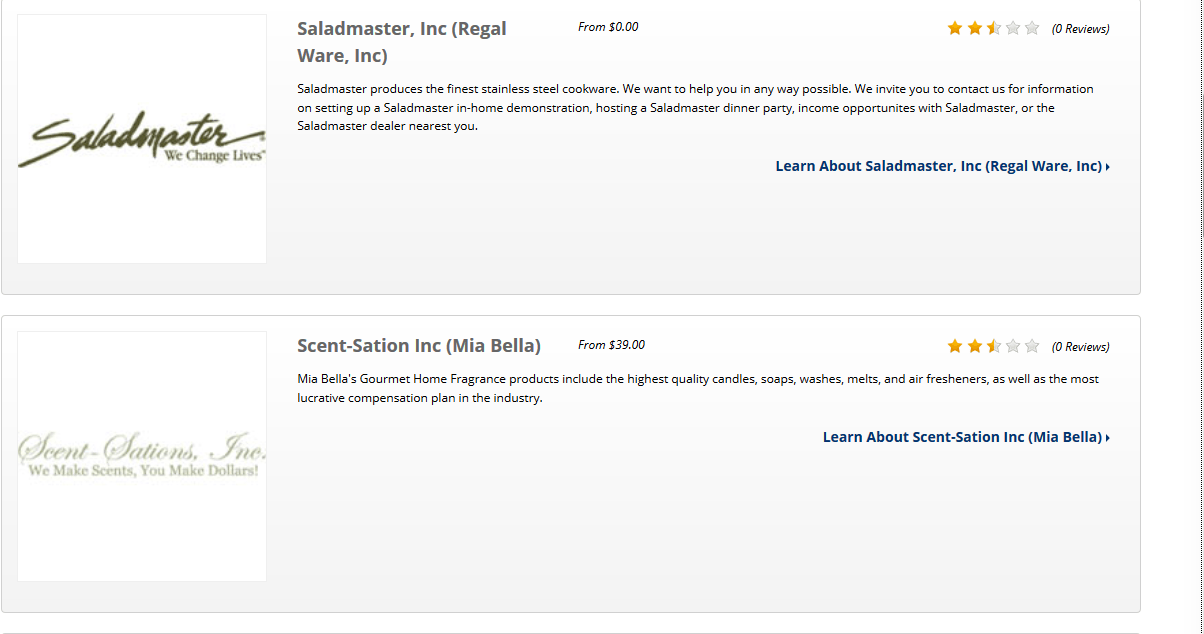Open the Scent-Sation Inc (Mia Bella) title
Image resolution: width=1204 pixels, height=634 pixels.
pyautogui.click(x=419, y=346)
